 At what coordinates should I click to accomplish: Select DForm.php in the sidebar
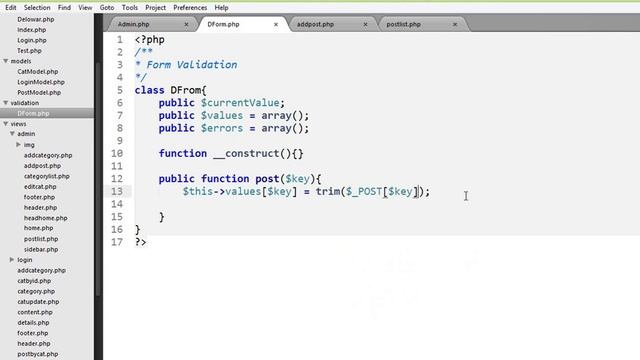click(x=33, y=113)
